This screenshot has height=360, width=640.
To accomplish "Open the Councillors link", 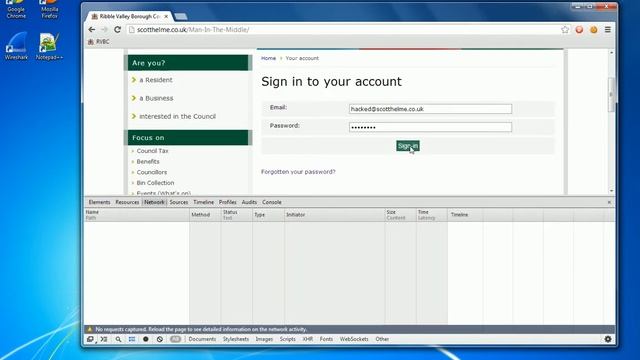I will click(x=151, y=172).
